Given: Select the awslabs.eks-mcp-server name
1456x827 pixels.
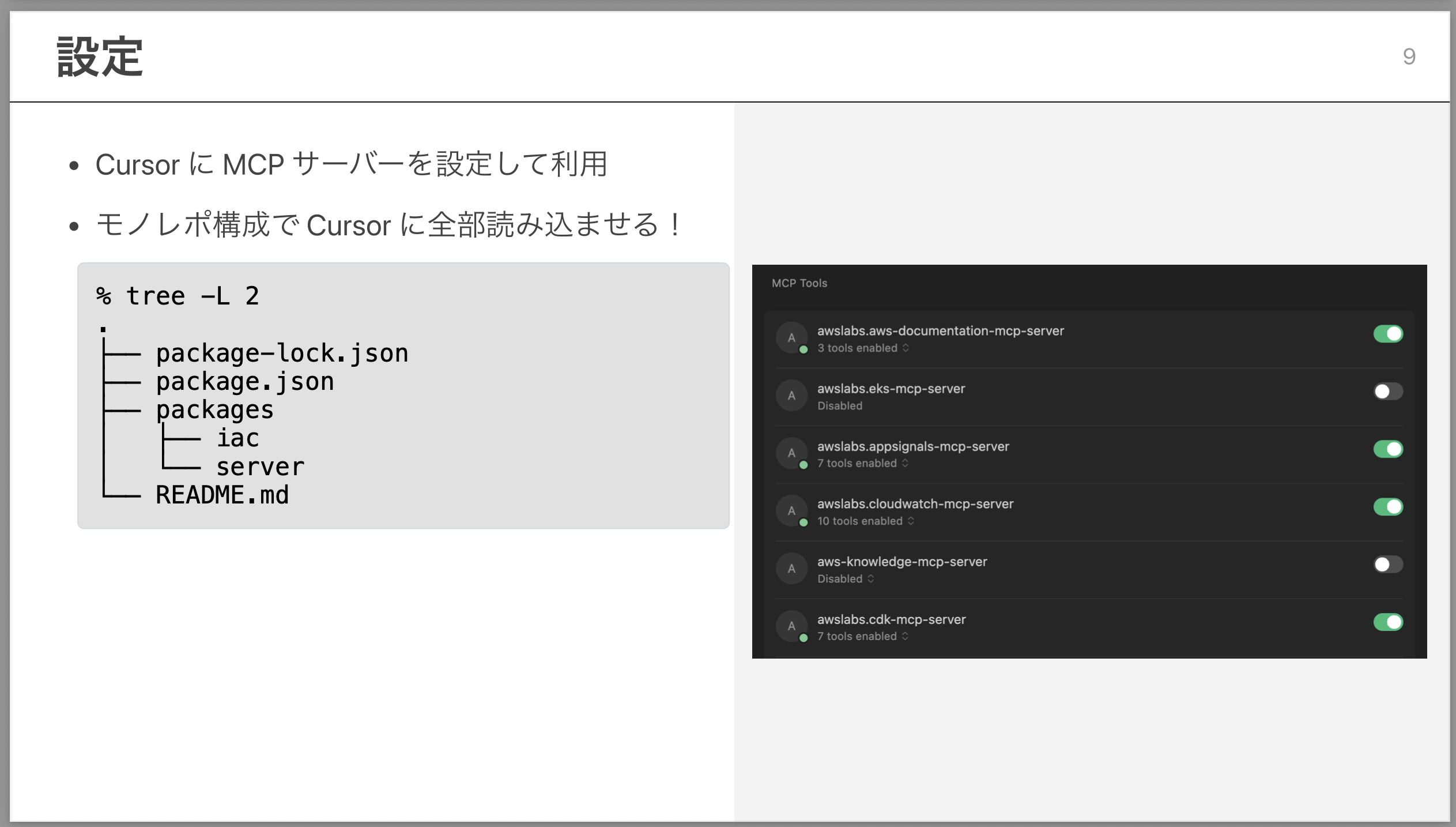Looking at the screenshot, I should [x=891, y=389].
